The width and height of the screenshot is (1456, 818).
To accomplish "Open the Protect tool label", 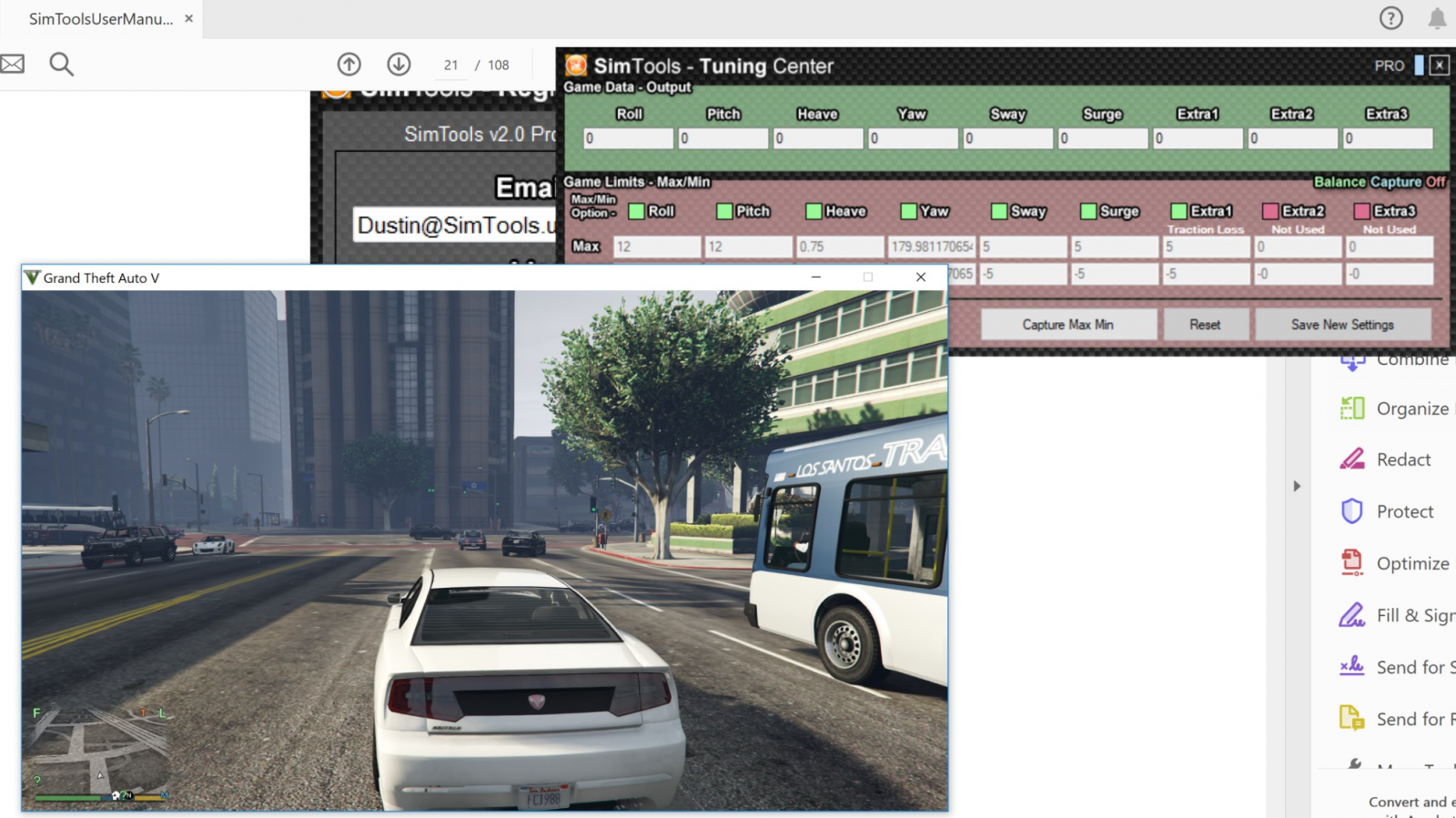I will point(1405,511).
